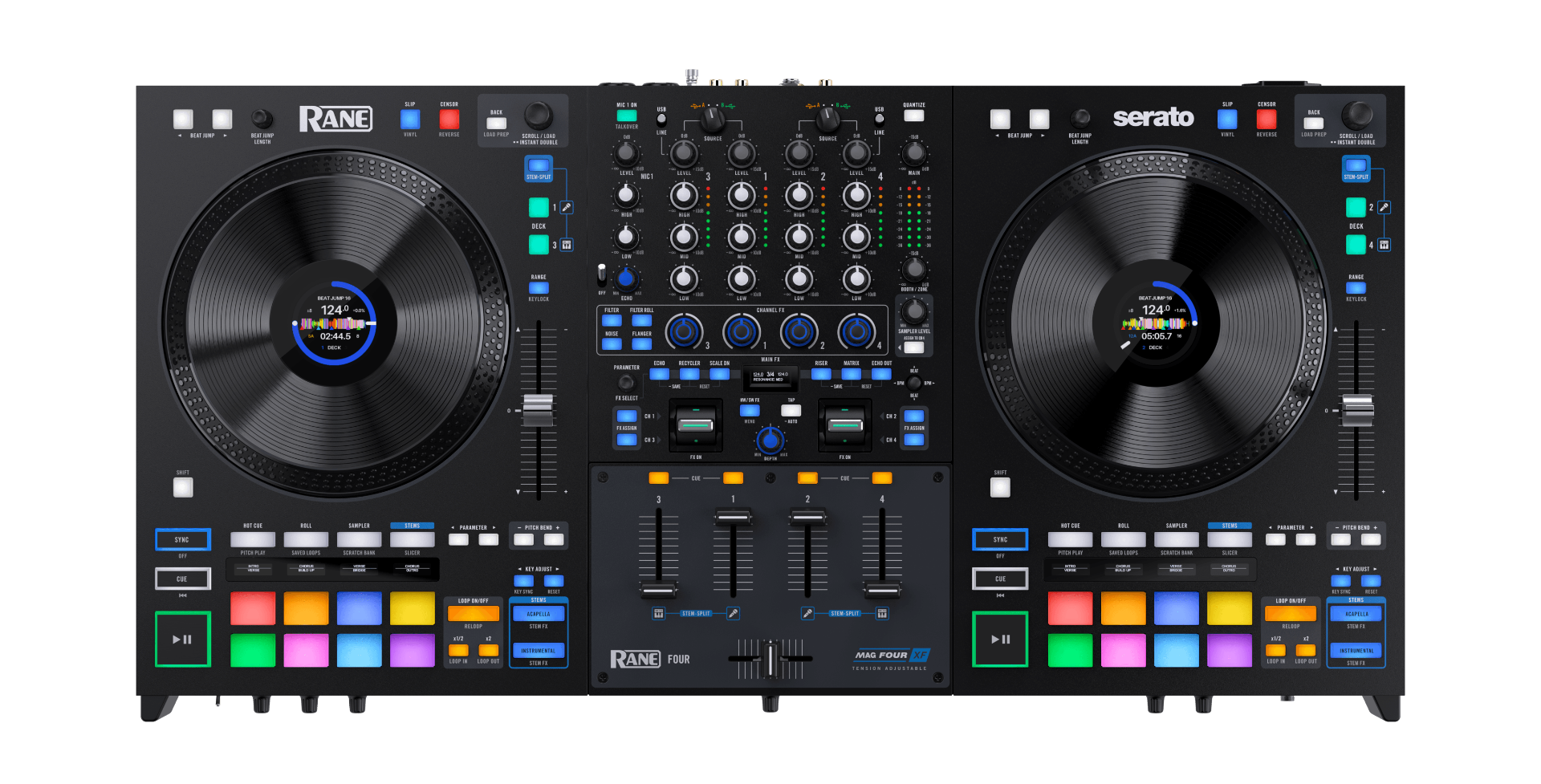Activate CENSOR on the right deck

click(1267, 118)
